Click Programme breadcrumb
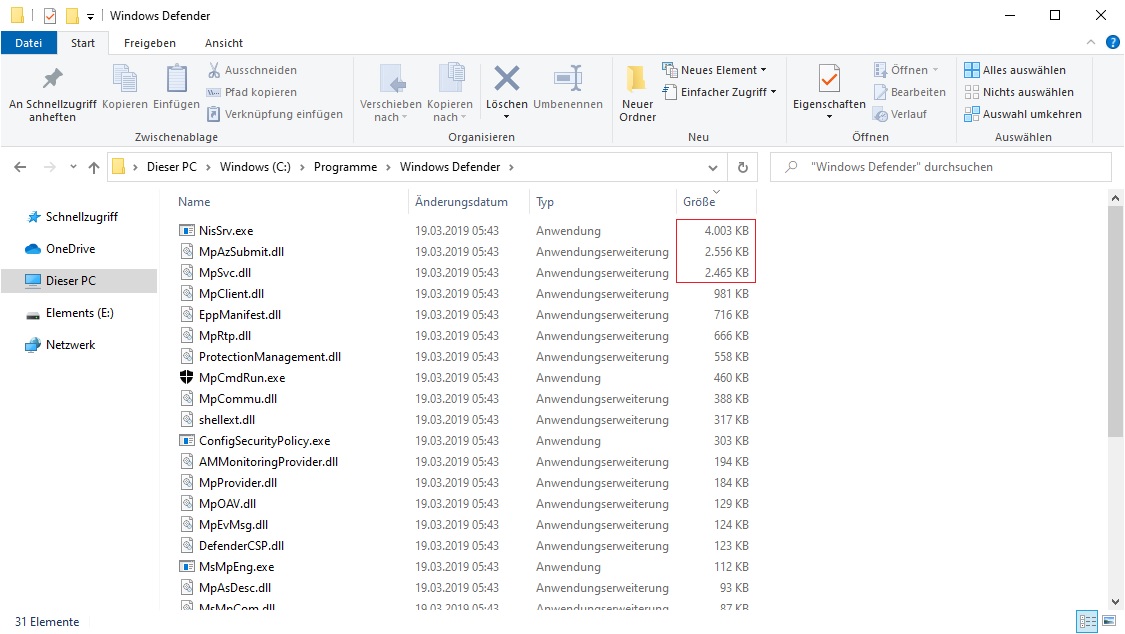 click(345, 167)
